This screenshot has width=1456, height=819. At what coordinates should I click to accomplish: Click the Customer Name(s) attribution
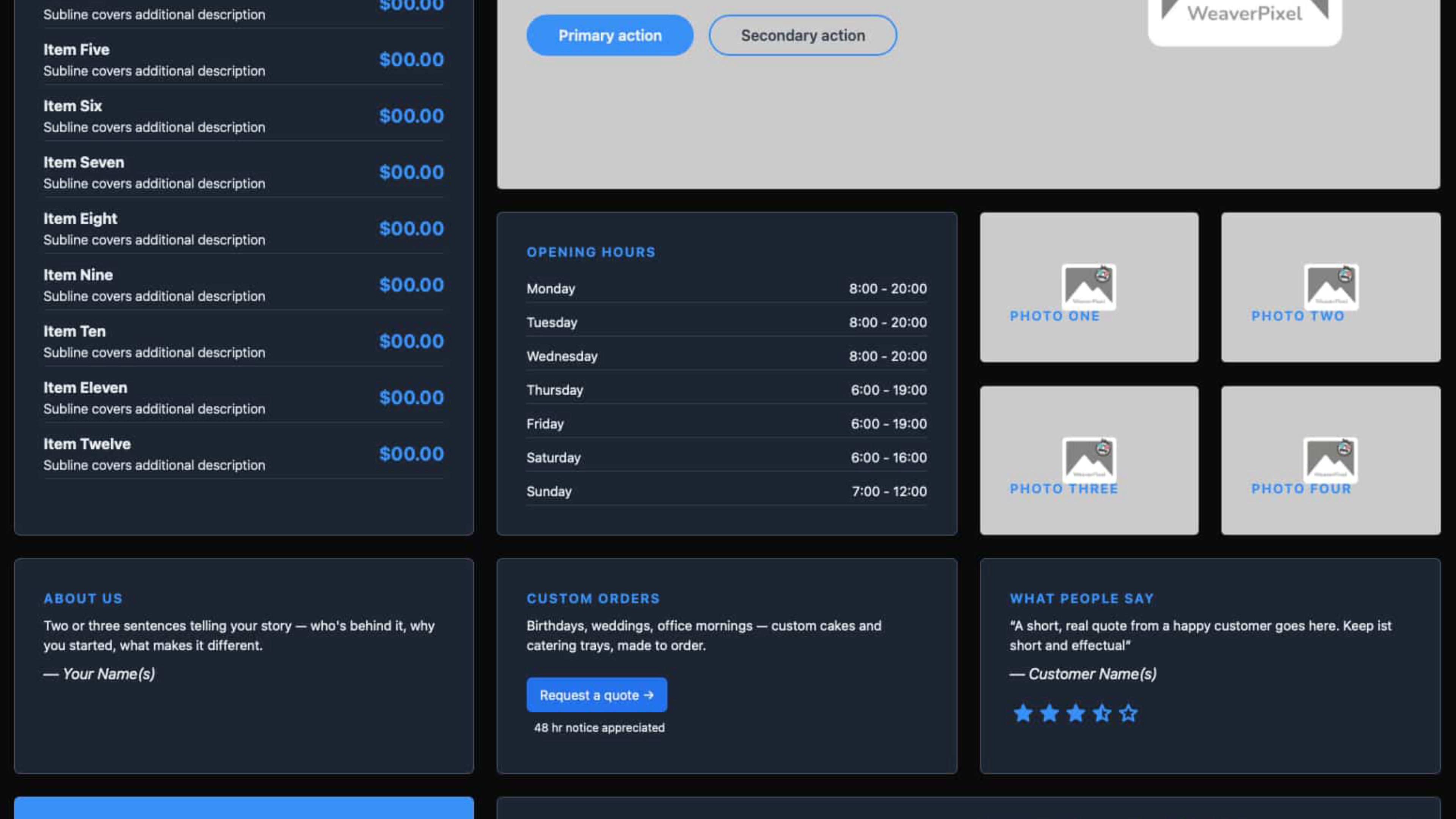coord(1083,674)
